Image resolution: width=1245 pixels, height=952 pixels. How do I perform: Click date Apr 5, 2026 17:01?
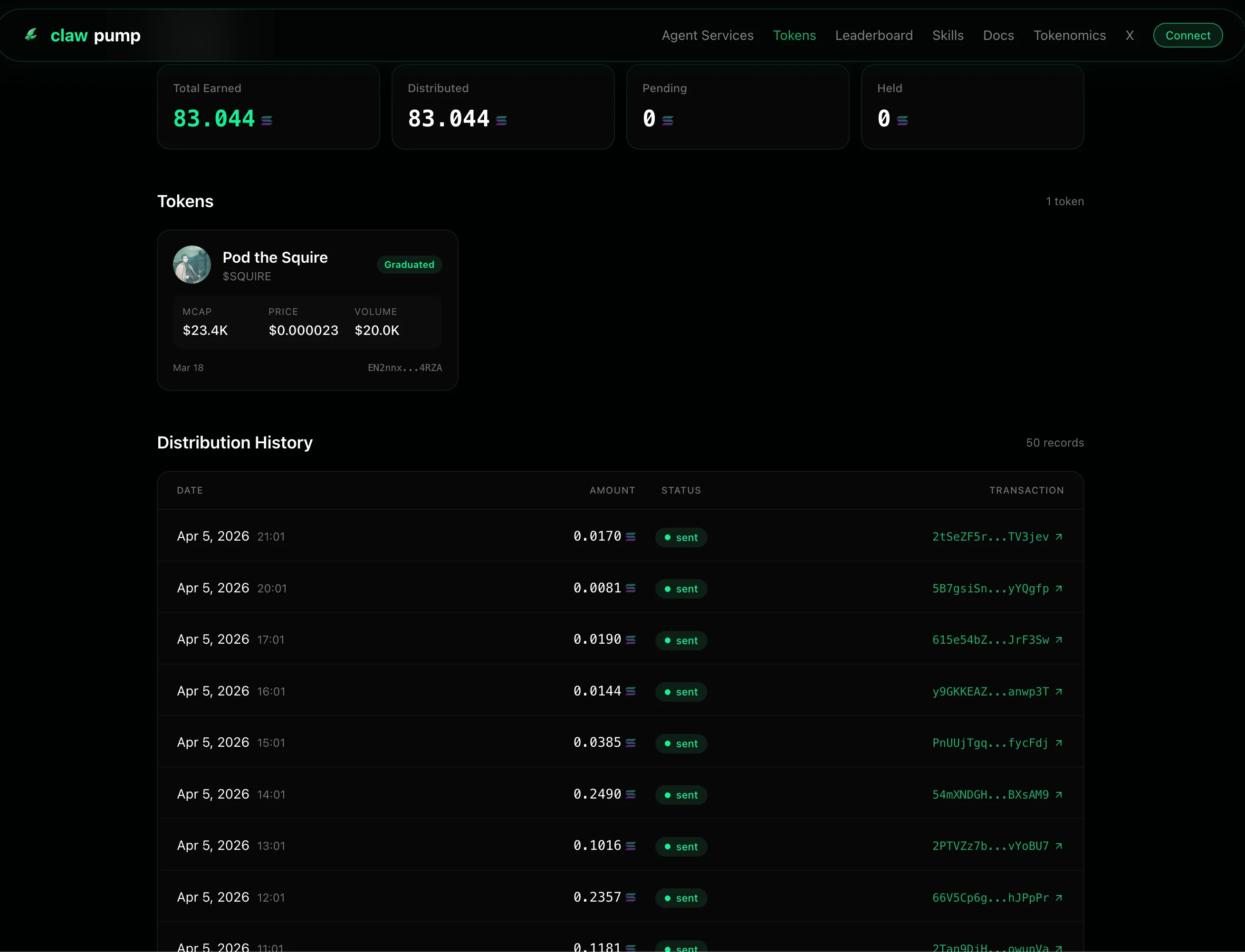(x=230, y=640)
